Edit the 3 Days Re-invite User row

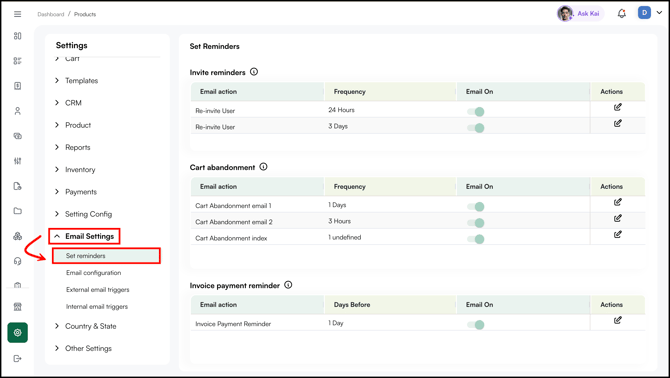pos(617,123)
